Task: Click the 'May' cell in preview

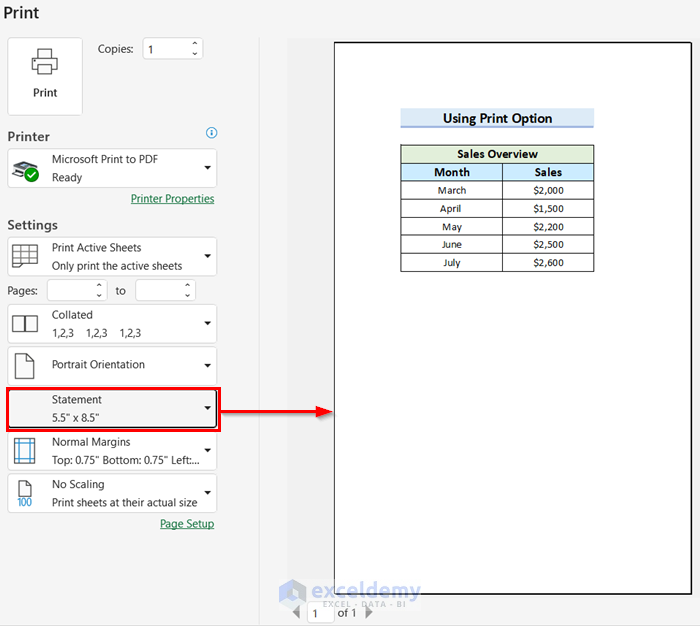Action: click(452, 227)
